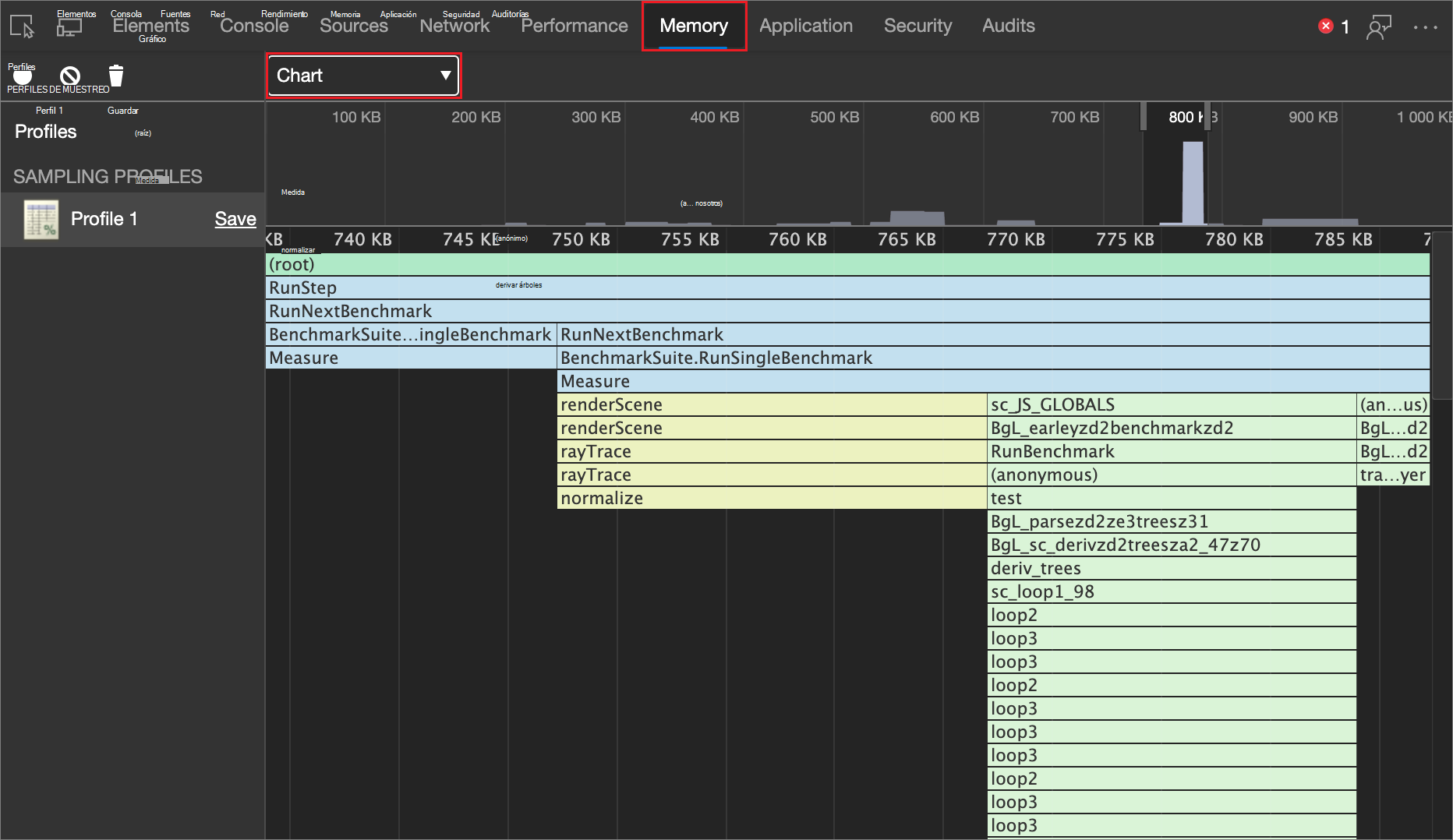Switch to the Application tab

805,26
